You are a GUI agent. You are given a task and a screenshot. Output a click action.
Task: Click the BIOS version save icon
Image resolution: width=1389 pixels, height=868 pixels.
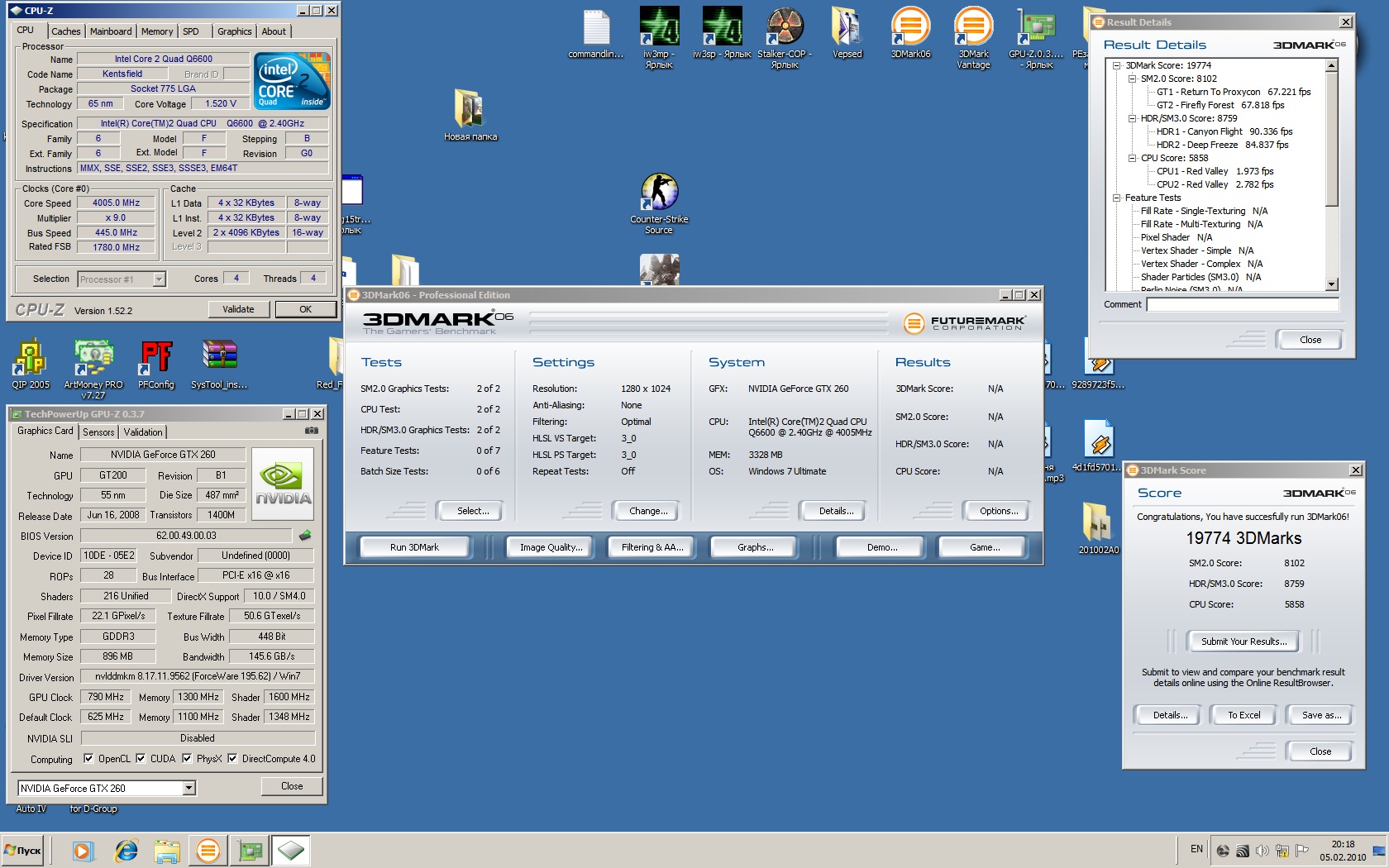(305, 536)
